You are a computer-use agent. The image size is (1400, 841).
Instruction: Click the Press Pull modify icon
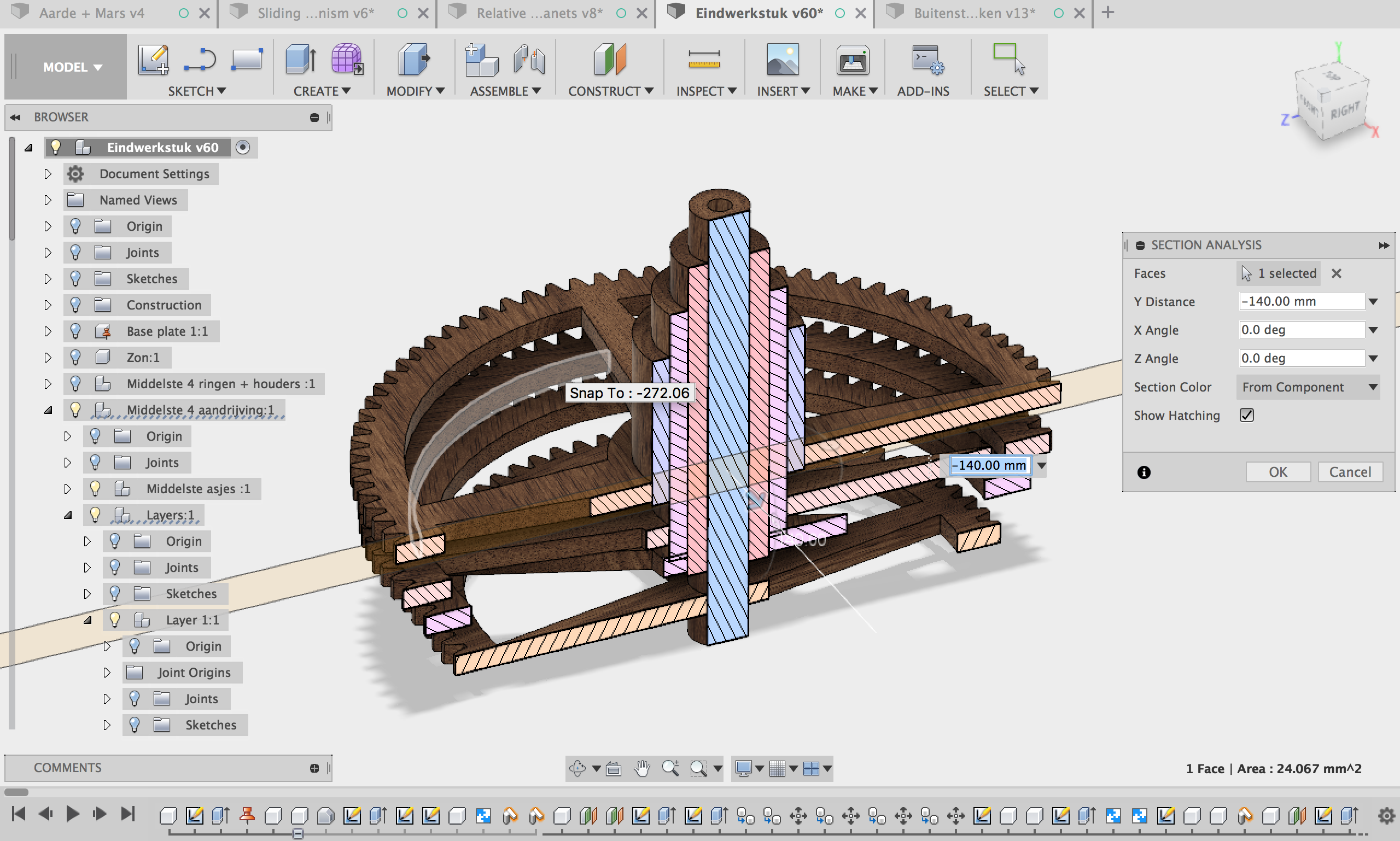[414, 60]
